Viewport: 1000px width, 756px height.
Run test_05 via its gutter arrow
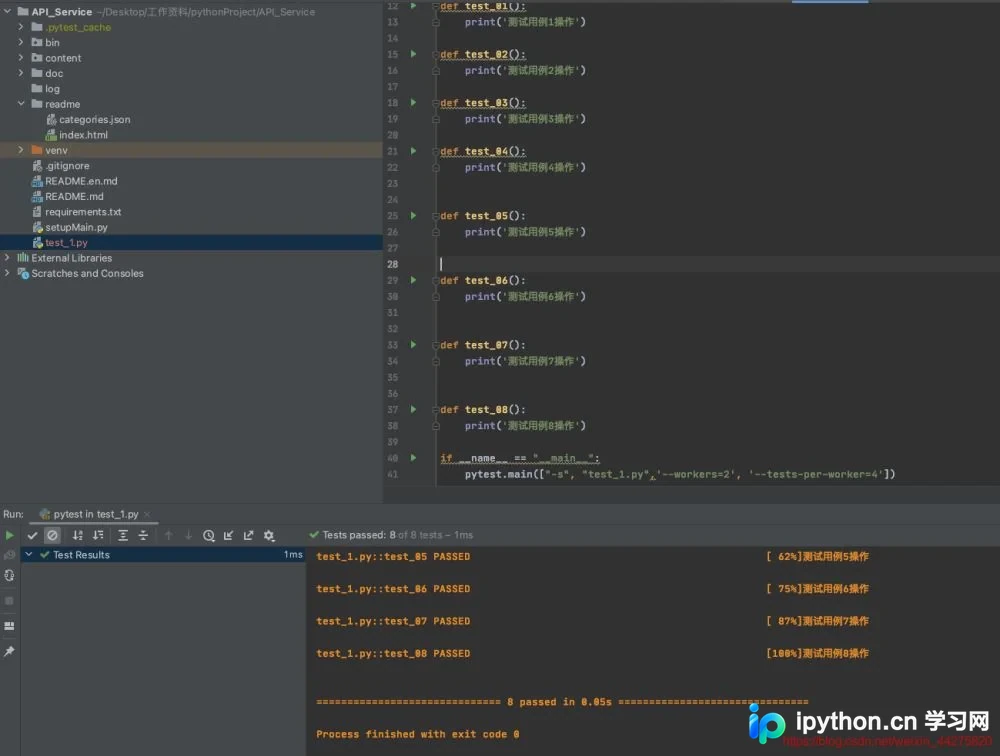[413, 216]
